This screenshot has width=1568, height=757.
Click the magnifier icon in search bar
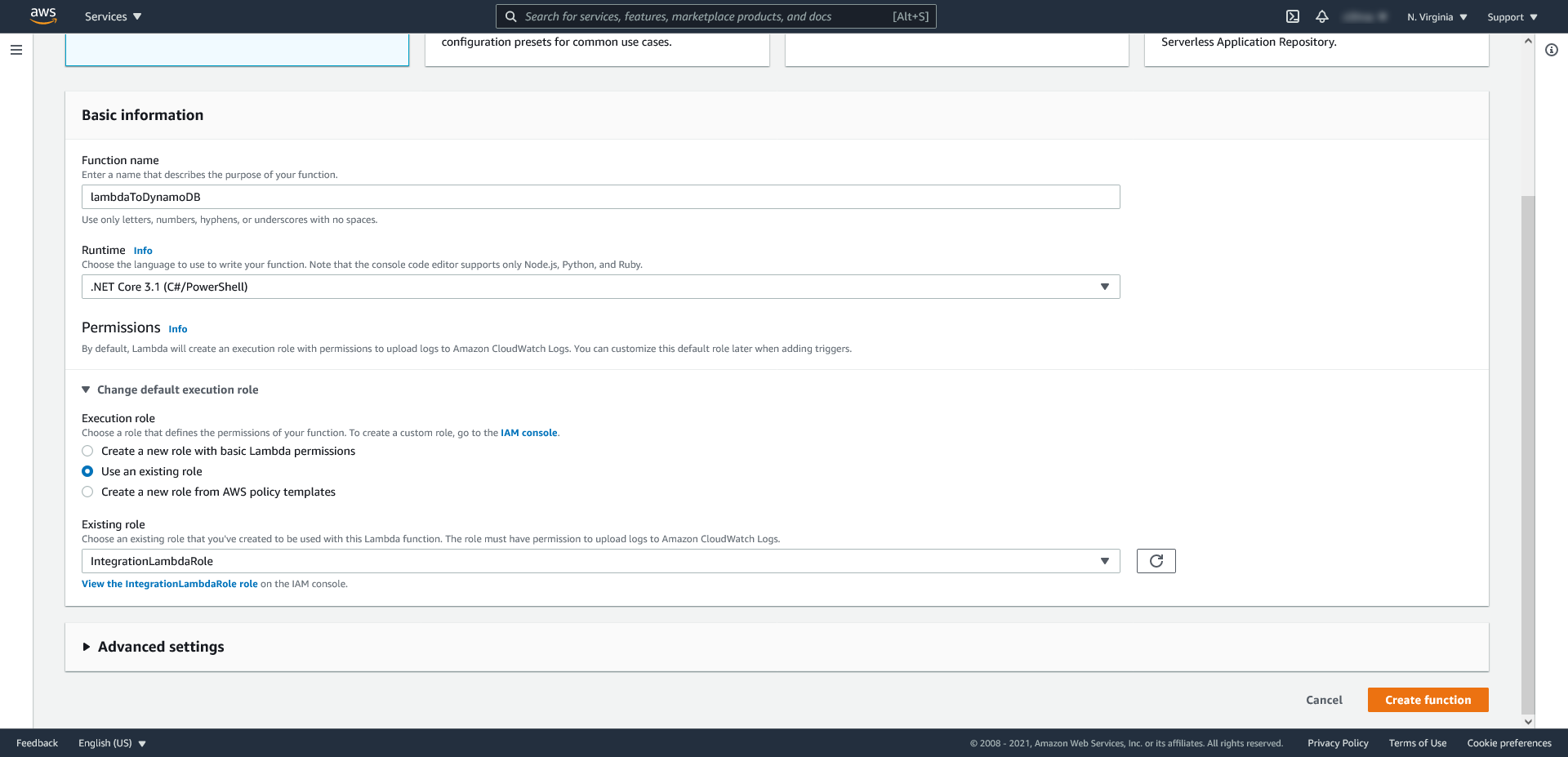point(510,16)
